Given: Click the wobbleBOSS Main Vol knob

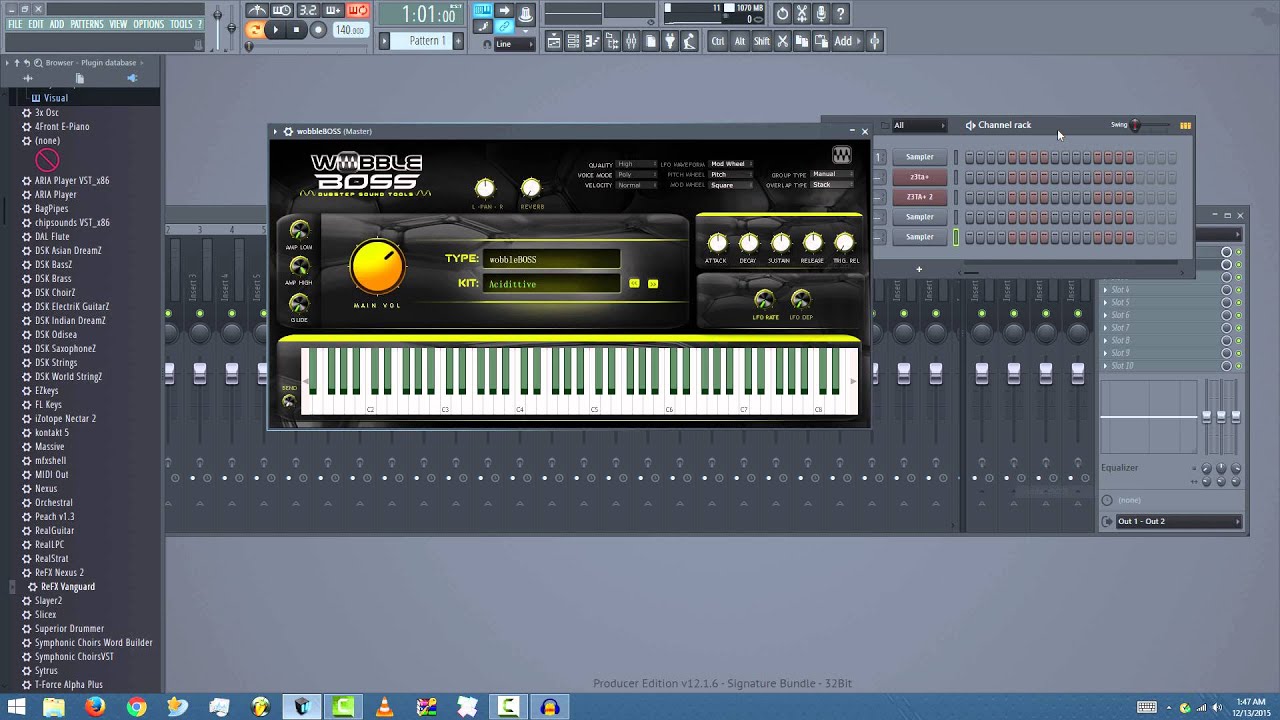Looking at the screenshot, I should pyautogui.click(x=377, y=267).
